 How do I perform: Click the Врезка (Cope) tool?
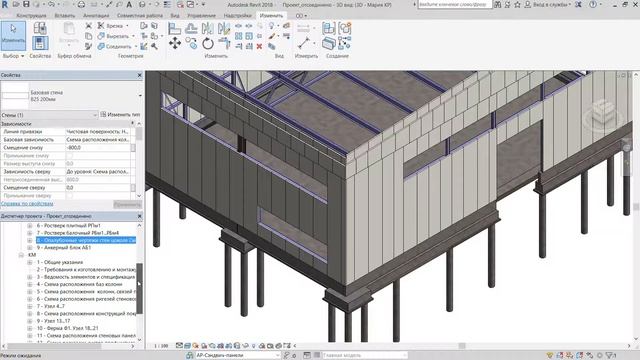click(110, 25)
